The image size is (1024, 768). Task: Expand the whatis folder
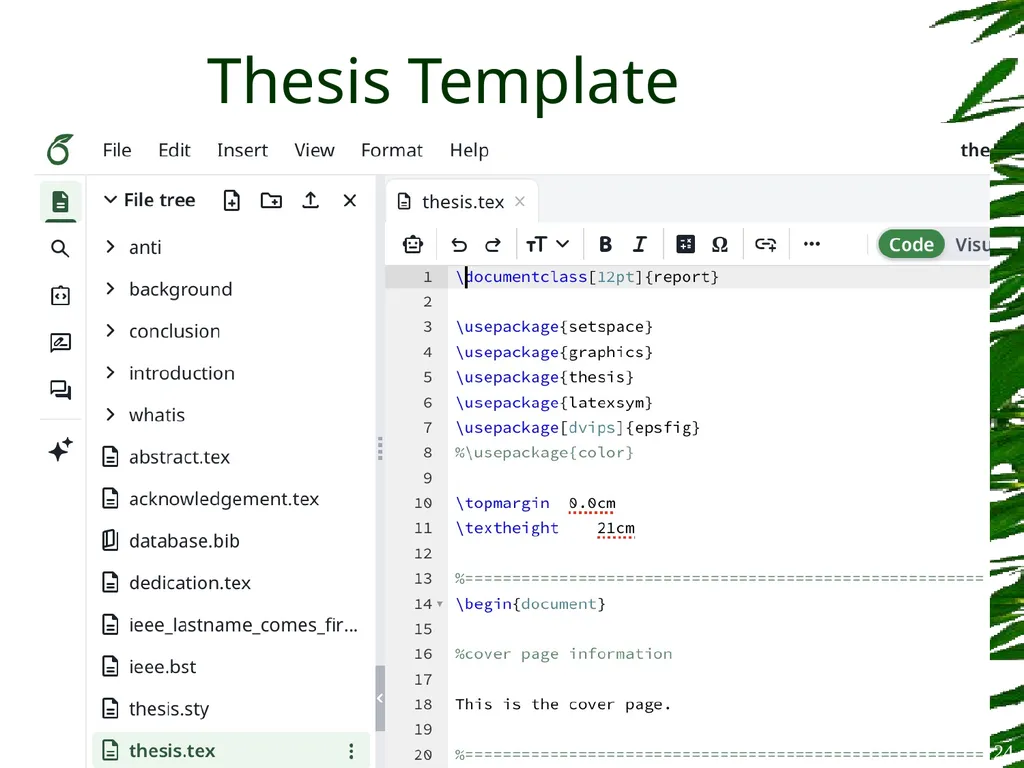click(x=110, y=414)
